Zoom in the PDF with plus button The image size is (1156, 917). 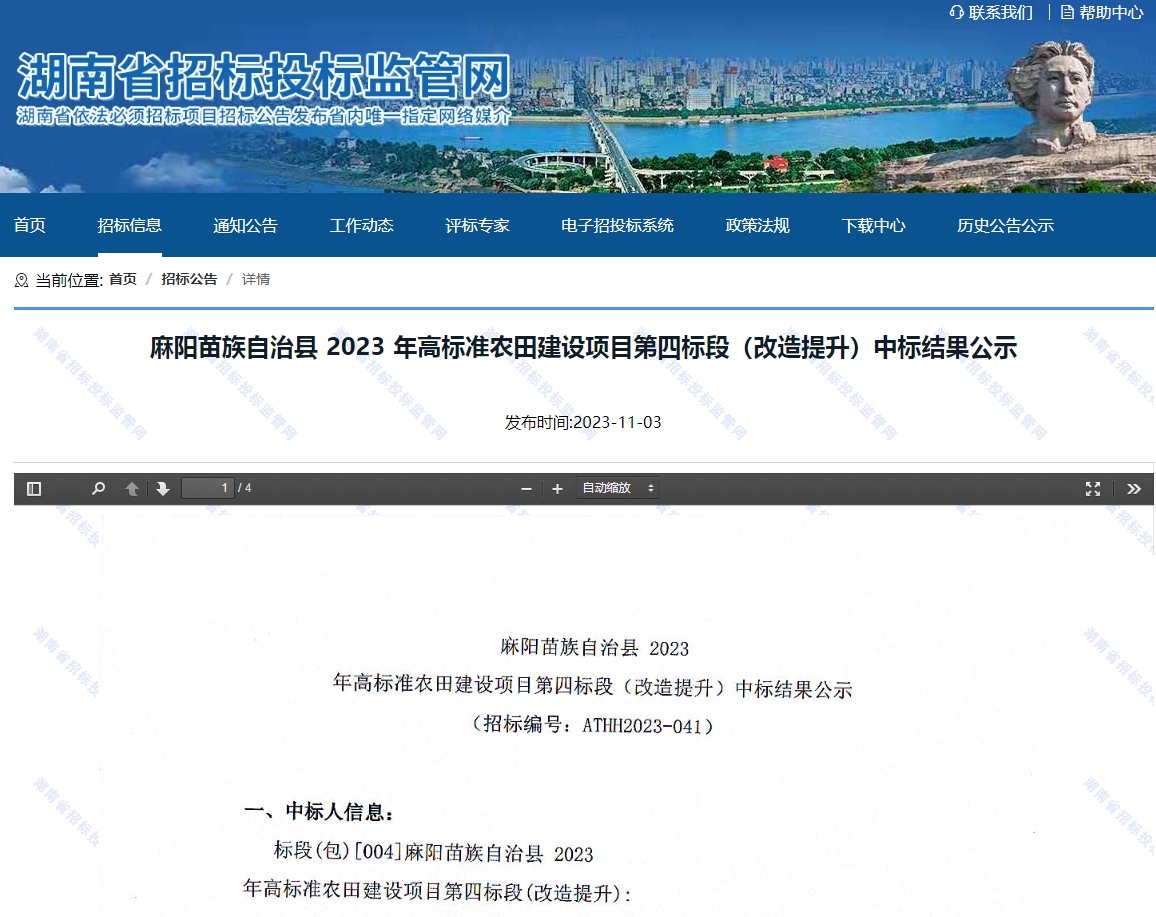[557, 489]
